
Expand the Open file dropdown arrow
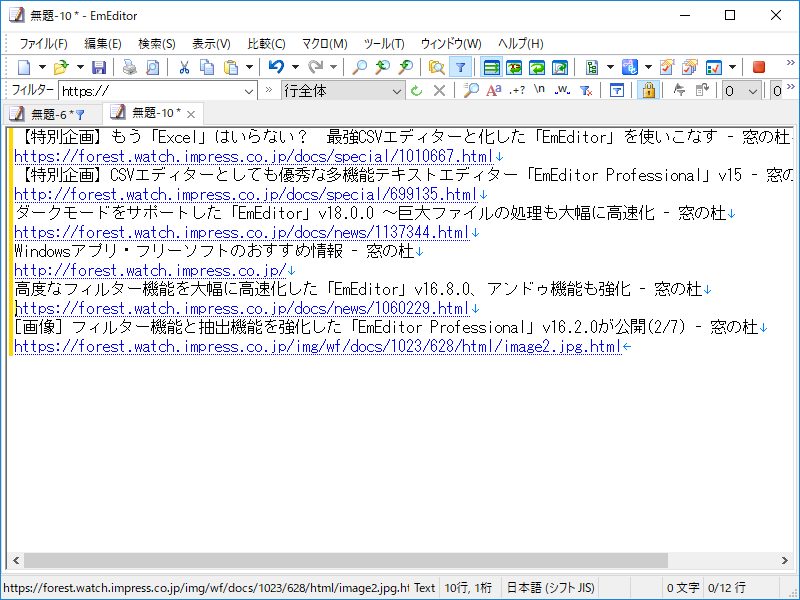pos(80,67)
